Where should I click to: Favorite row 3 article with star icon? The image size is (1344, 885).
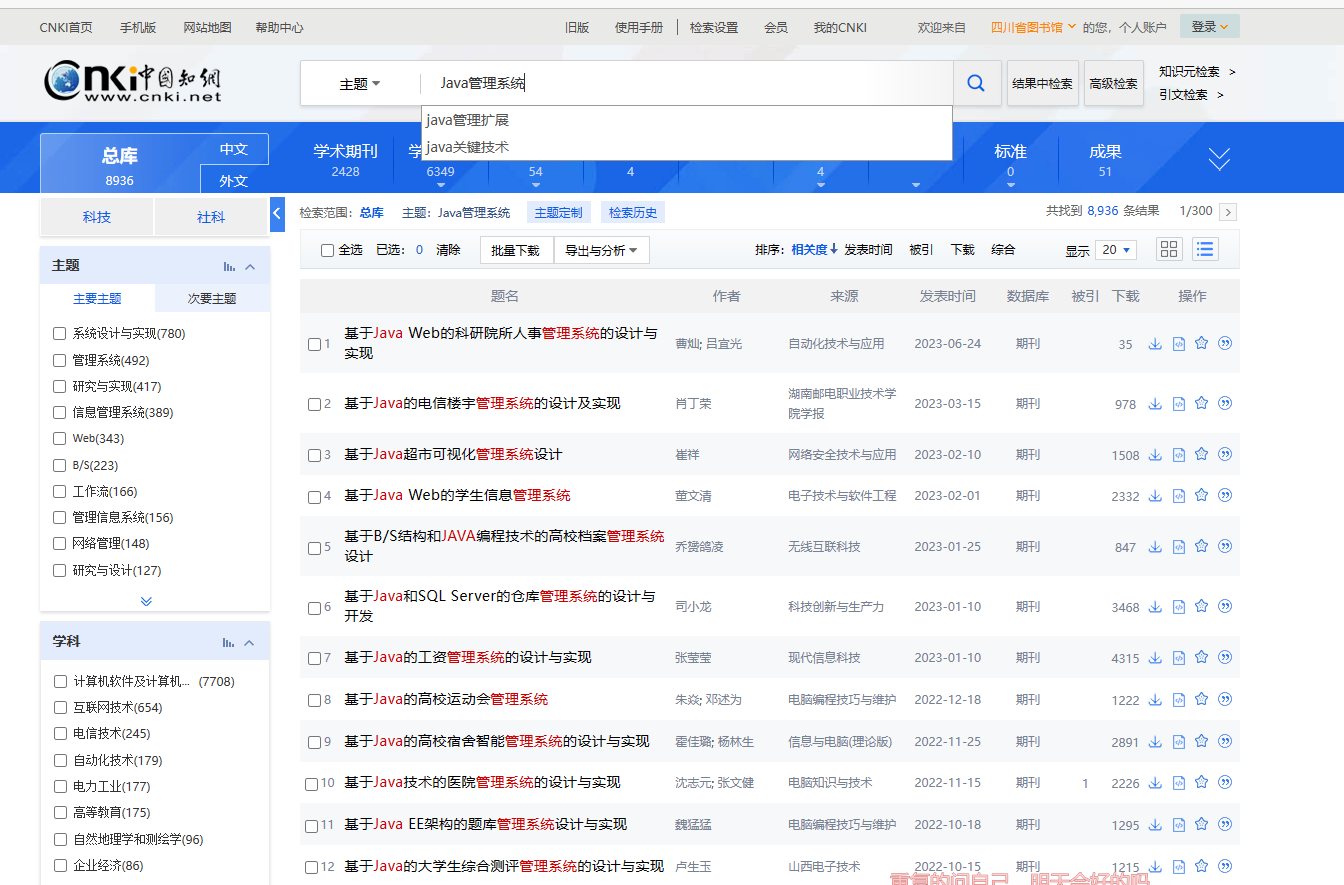pyautogui.click(x=1201, y=454)
